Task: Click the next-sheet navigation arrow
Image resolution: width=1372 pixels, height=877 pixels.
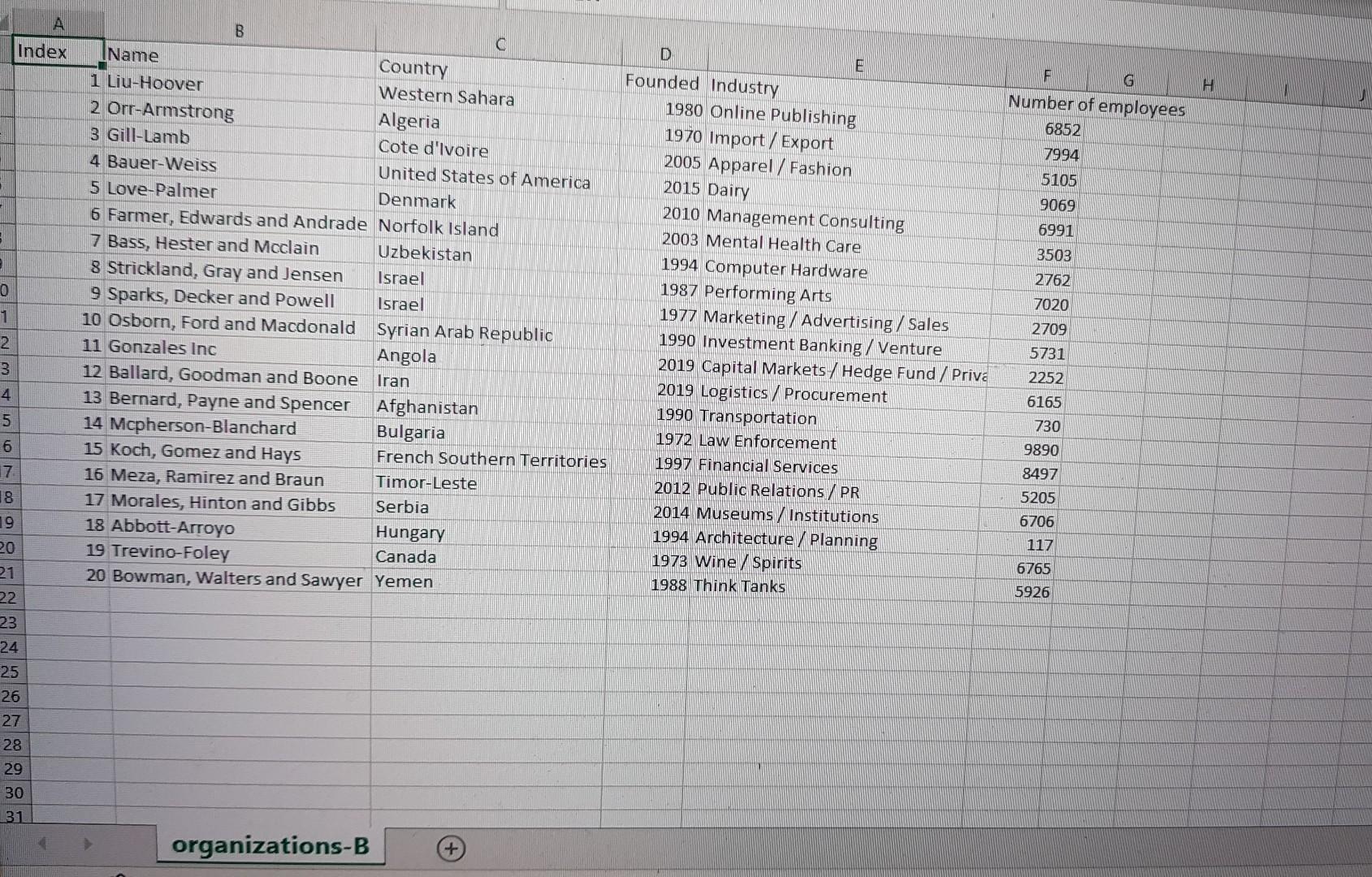Action: click(x=88, y=845)
